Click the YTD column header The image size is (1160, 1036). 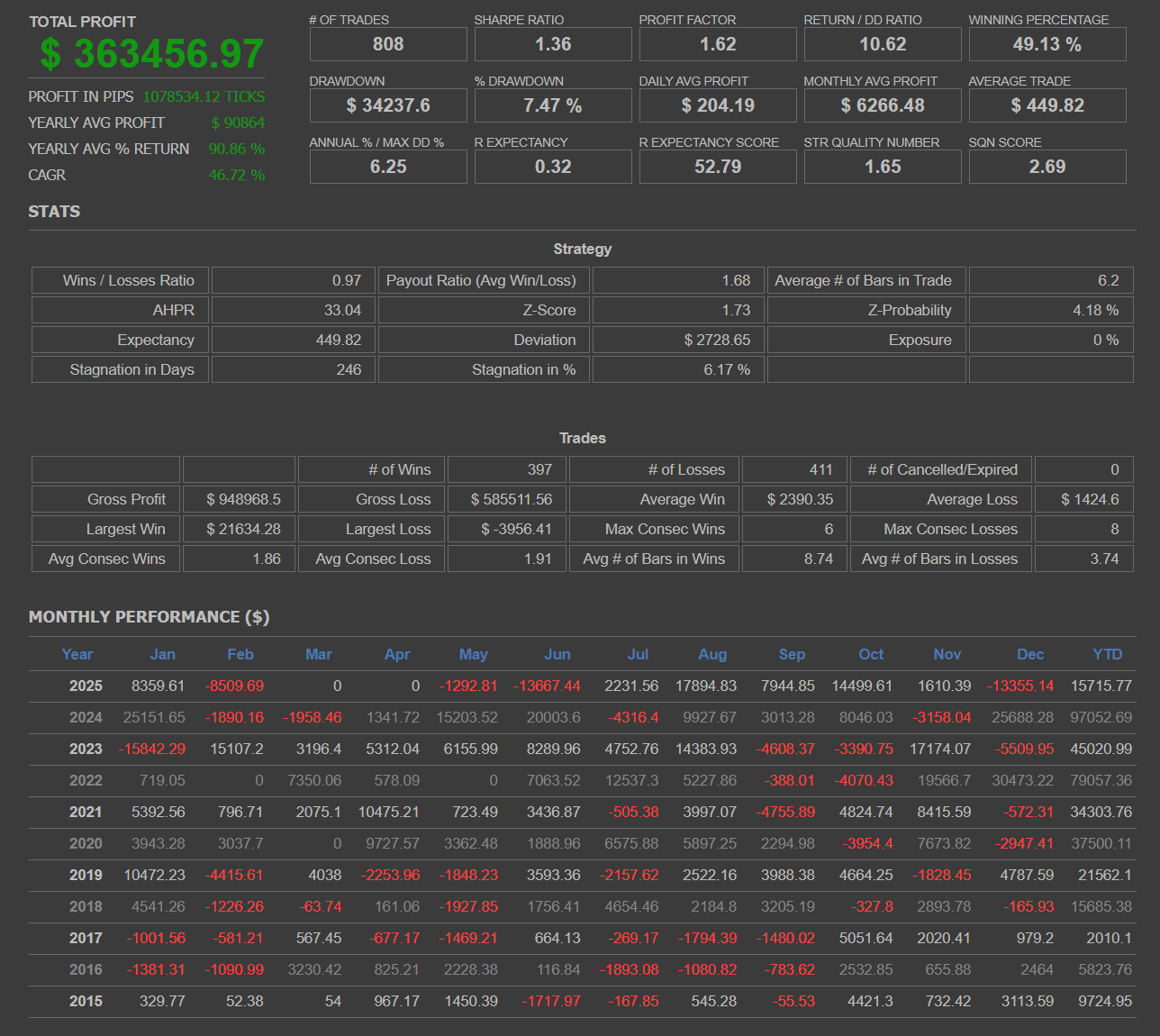coord(1107,655)
